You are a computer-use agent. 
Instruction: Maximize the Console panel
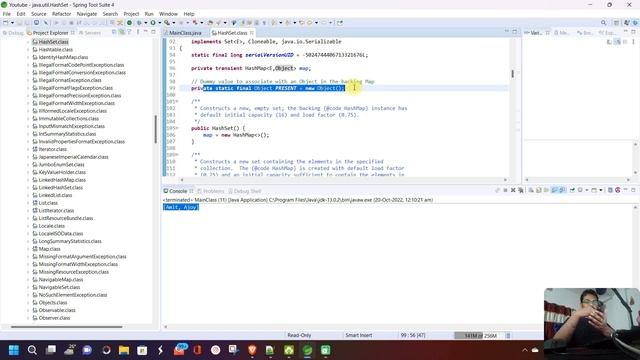[x=633, y=190]
